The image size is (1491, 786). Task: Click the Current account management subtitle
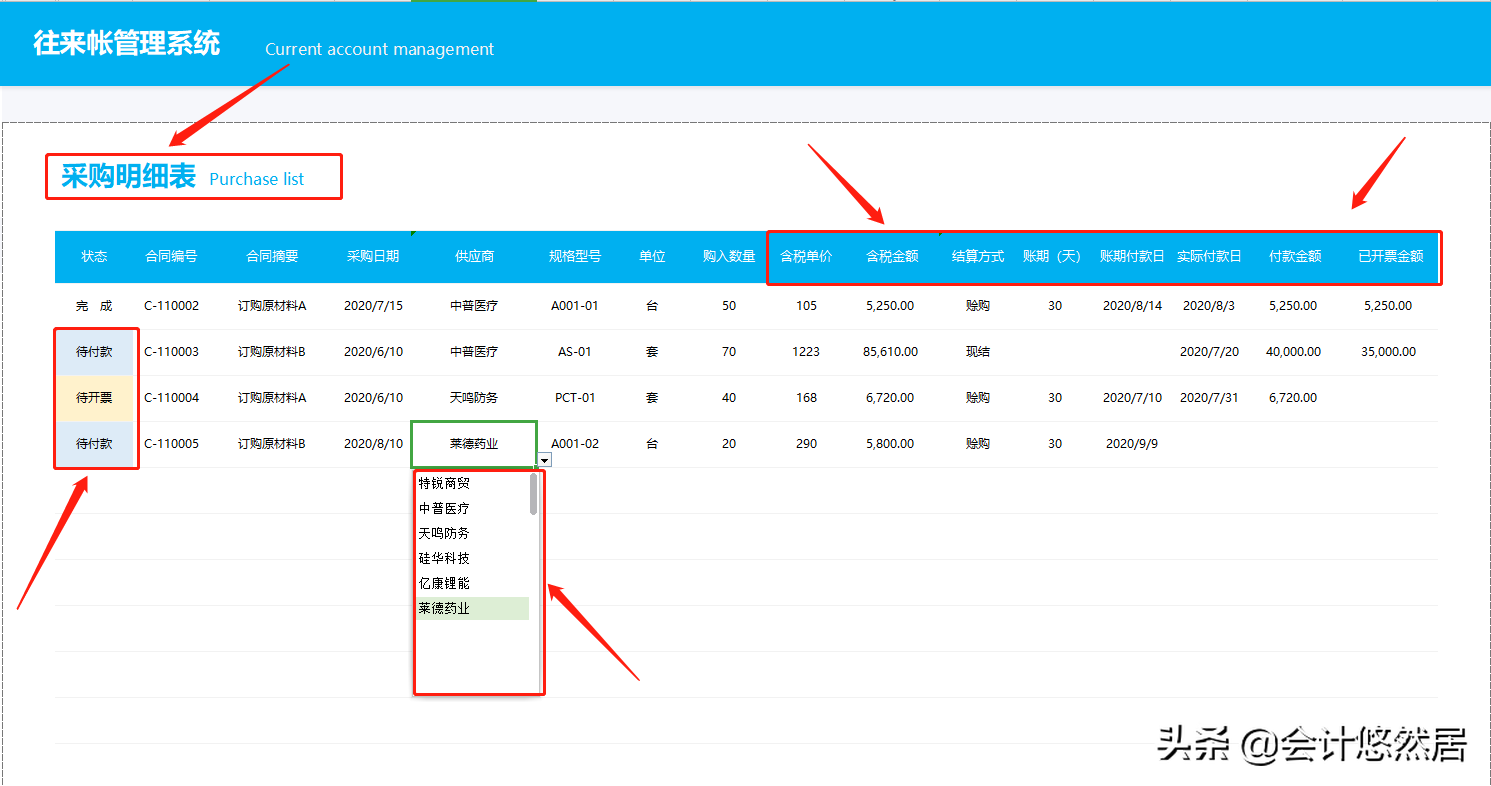tap(380, 49)
